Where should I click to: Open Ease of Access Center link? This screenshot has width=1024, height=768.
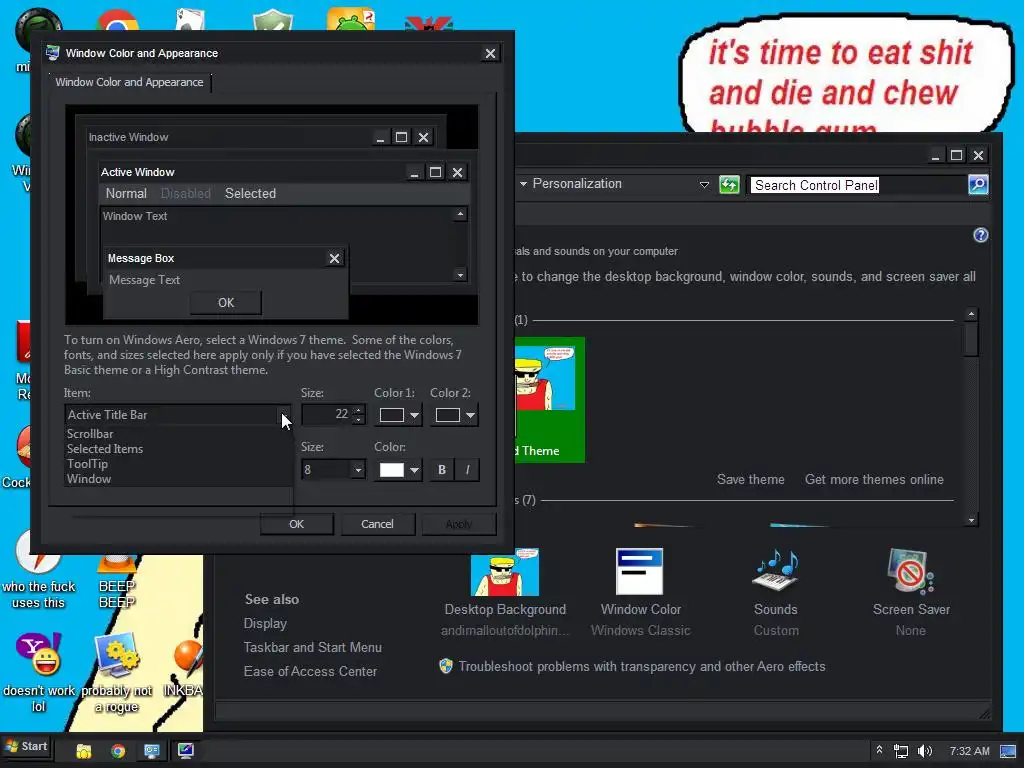coord(310,671)
